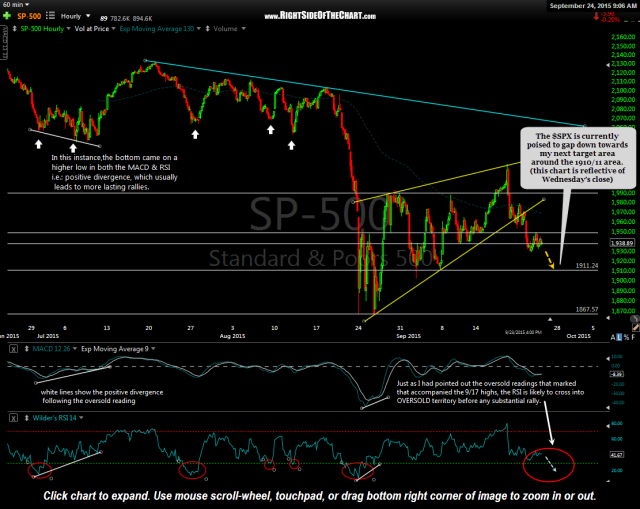
Task: Close the Wilder's RSI pane with its X box
Action: point(13,418)
